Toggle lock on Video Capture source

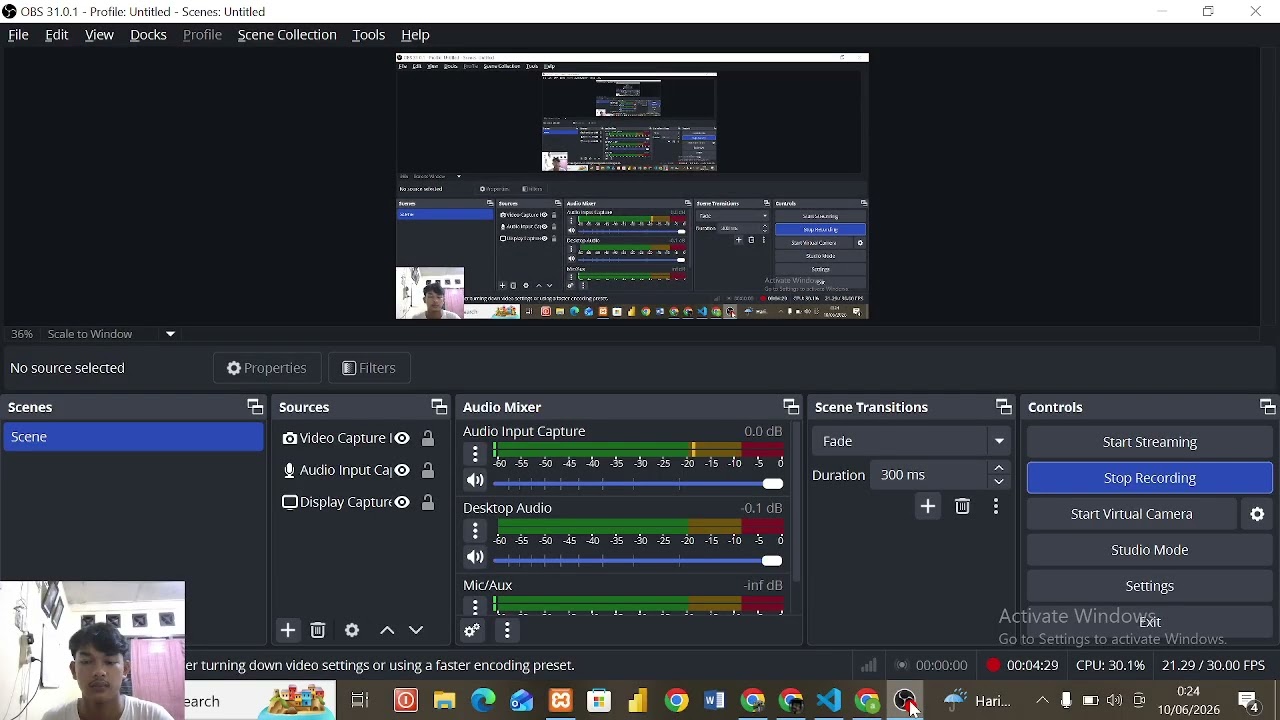pyautogui.click(x=428, y=439)
